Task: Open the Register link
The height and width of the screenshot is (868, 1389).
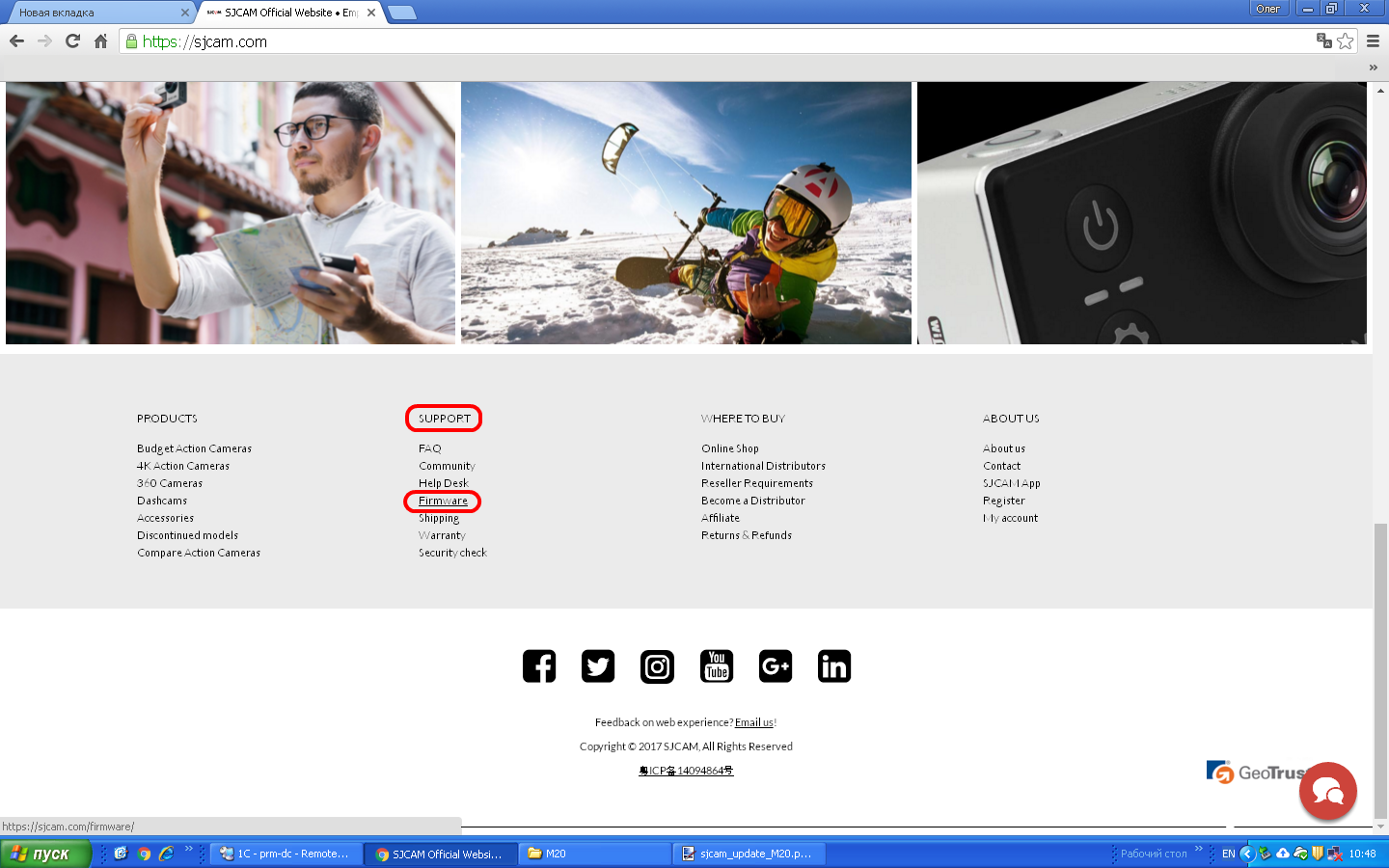Action: (1004, 501)
